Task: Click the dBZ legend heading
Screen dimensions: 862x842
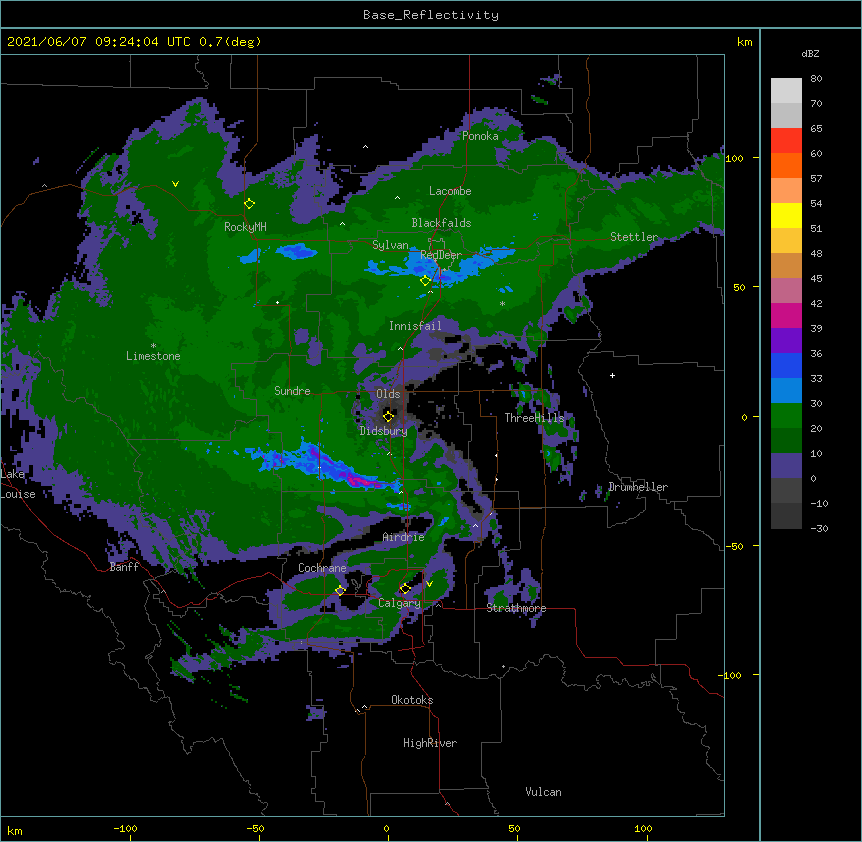Action: tap(810, 53)
